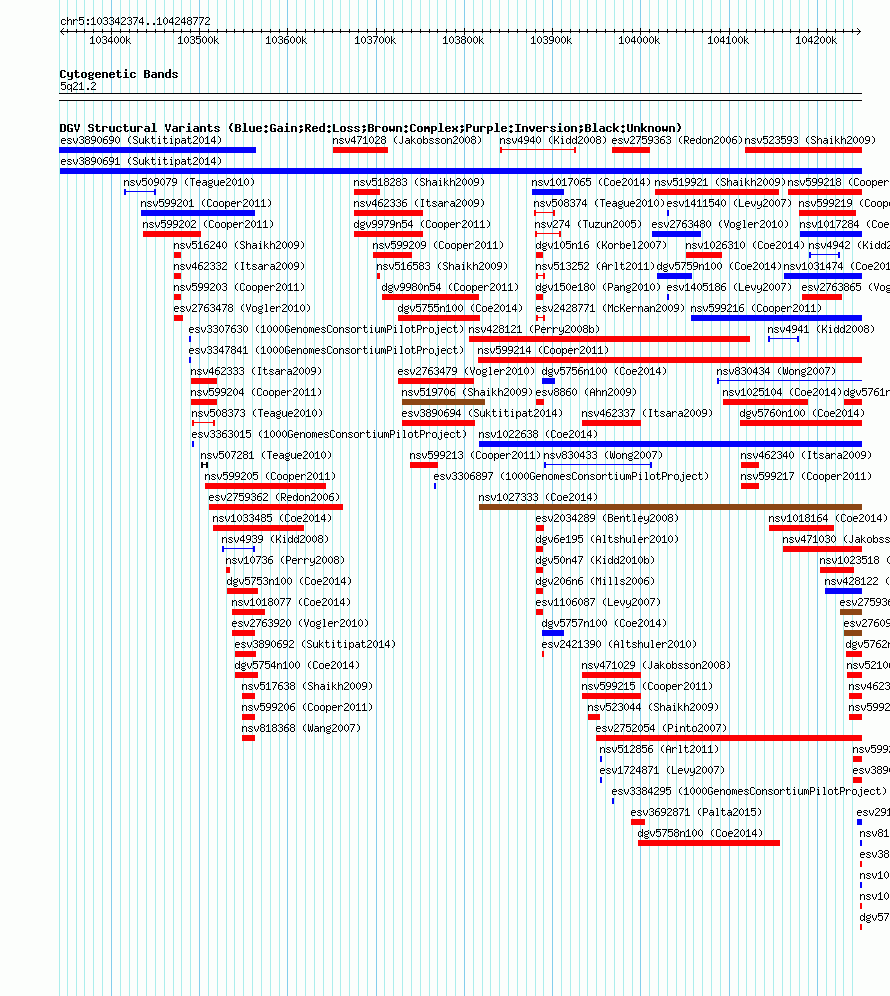This screenshot has width=890, height=996.
Task: Select the esv3890691 (Suktitipat2014) variant label
Action: [x=141, y=161]
